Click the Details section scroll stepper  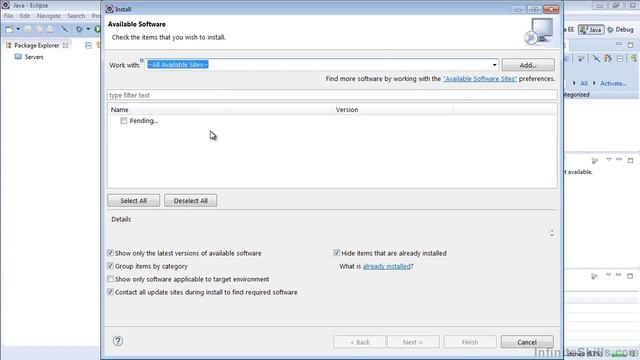pyautogui.click(x=552, y=233)
